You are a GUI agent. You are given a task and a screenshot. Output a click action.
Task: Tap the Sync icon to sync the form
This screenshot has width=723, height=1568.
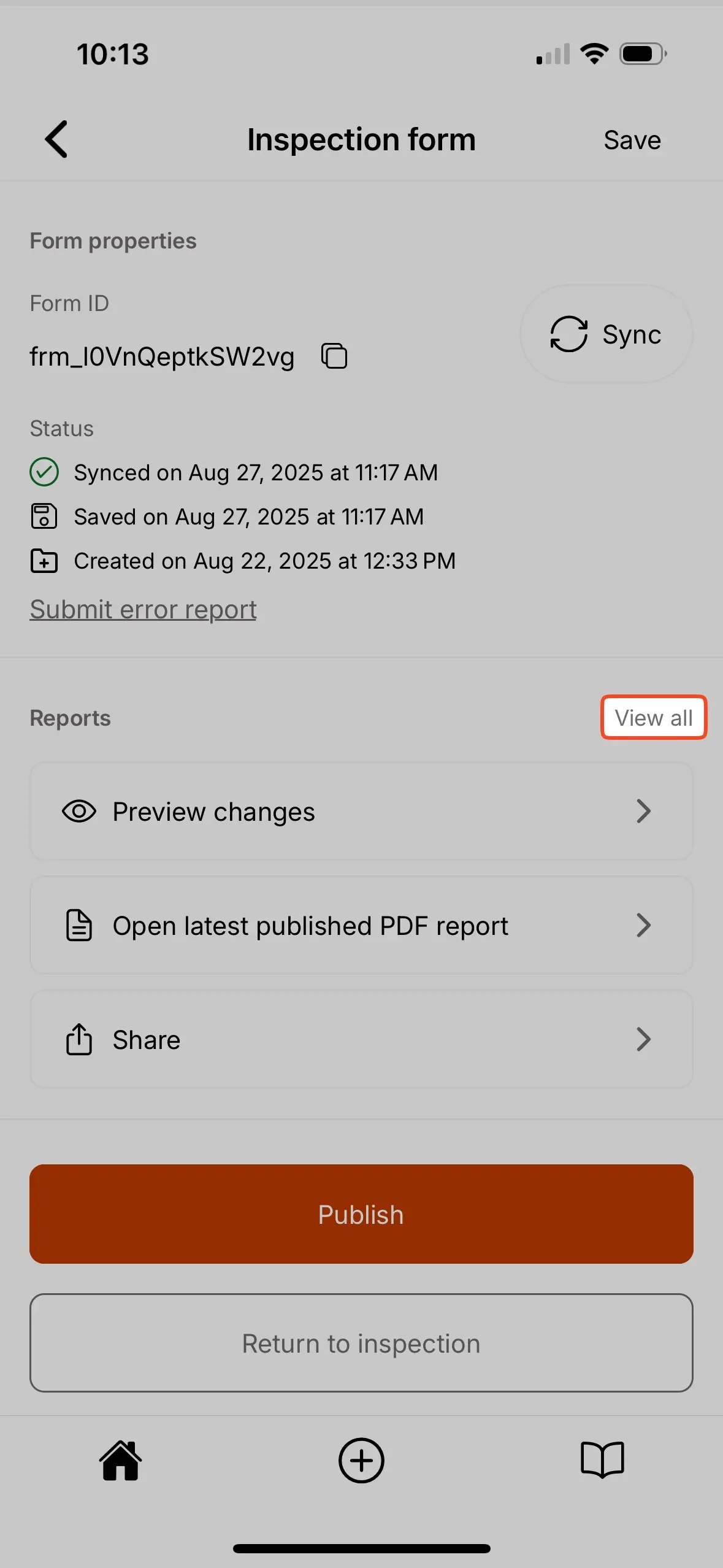coord(569,334)
